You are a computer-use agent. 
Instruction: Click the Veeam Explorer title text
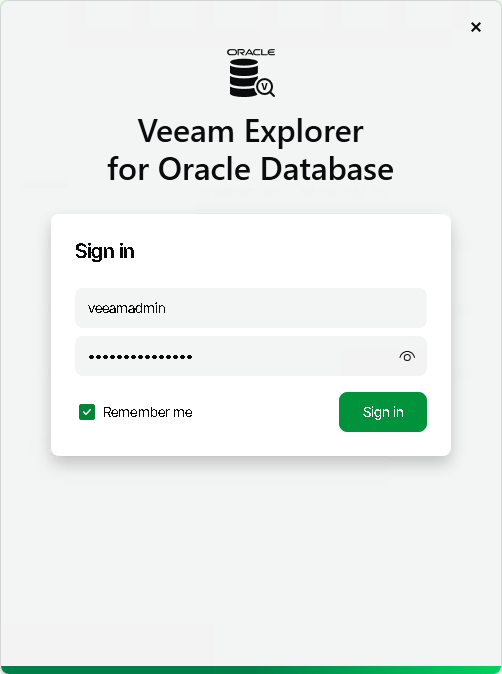coord(251,131)
